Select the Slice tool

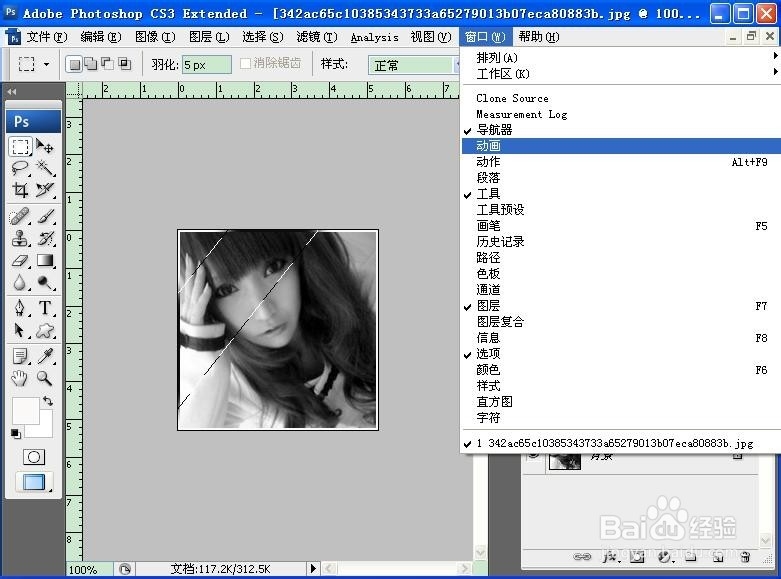[x=45, y=189]
